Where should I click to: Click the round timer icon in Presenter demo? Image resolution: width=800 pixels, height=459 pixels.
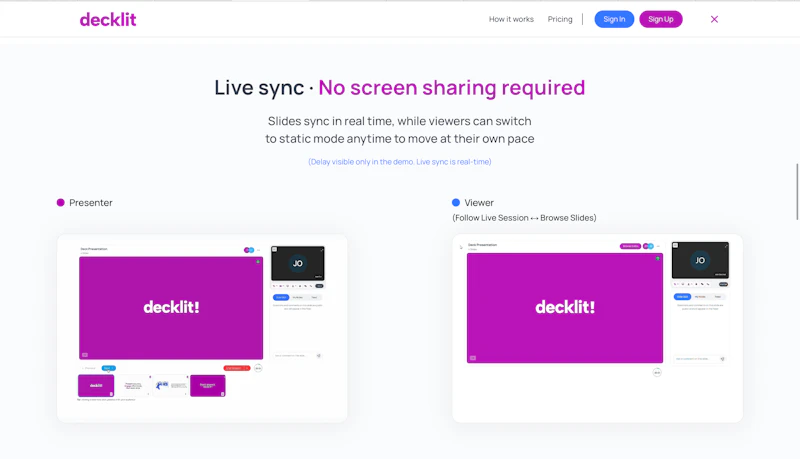[258, 368]
